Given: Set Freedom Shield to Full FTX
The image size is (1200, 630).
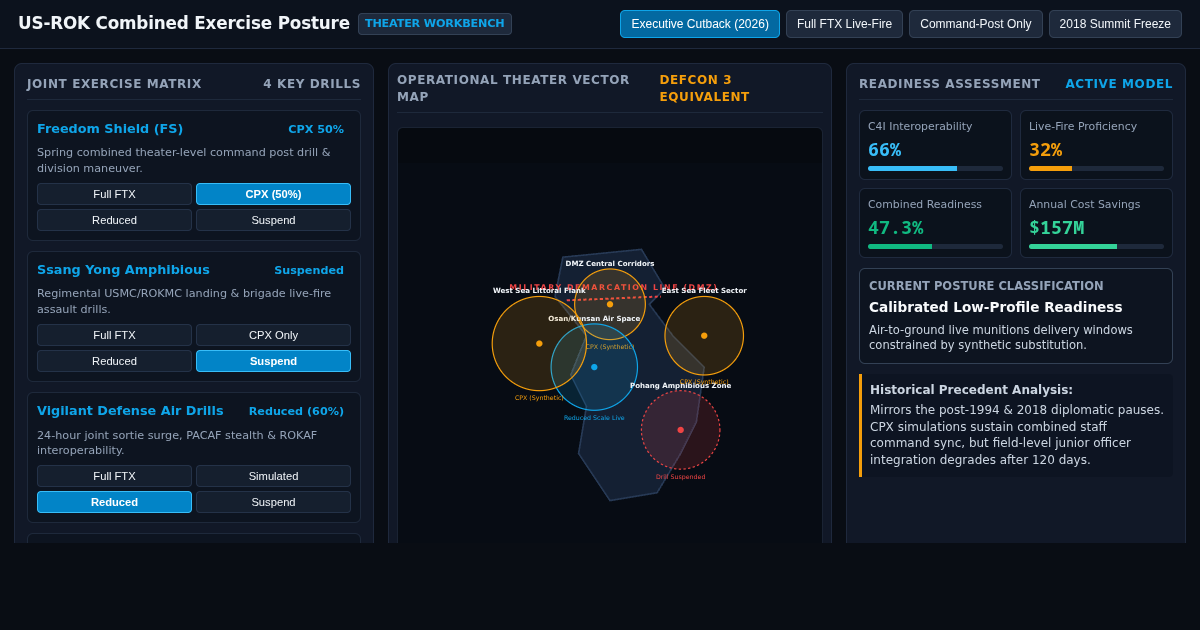Looking at the screenshot, I should point(114,194).
